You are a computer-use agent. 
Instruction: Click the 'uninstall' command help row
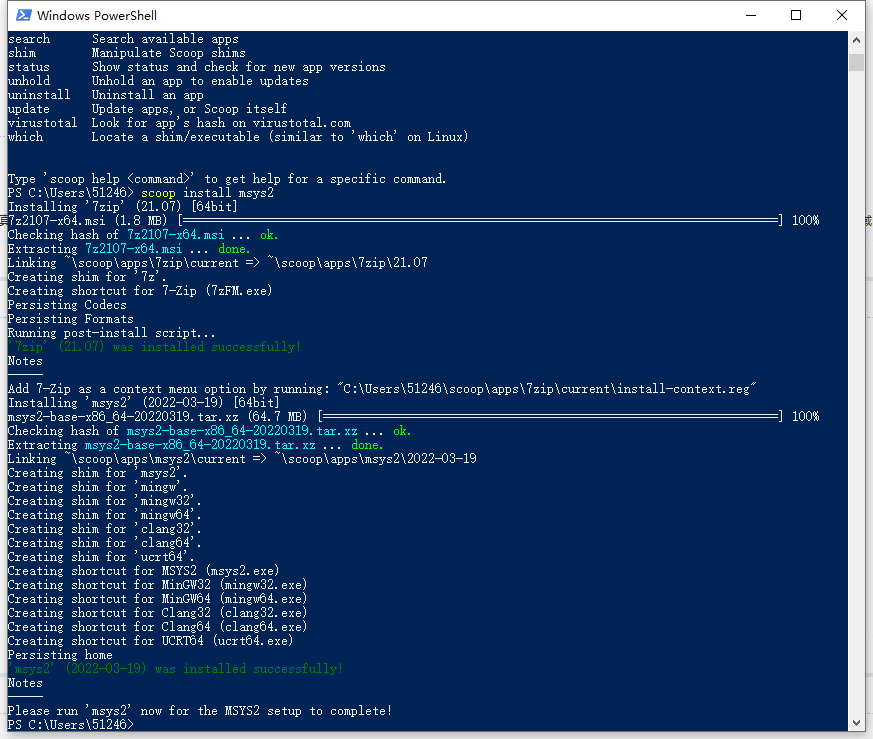pyautogui.click(x=106, y=95)
